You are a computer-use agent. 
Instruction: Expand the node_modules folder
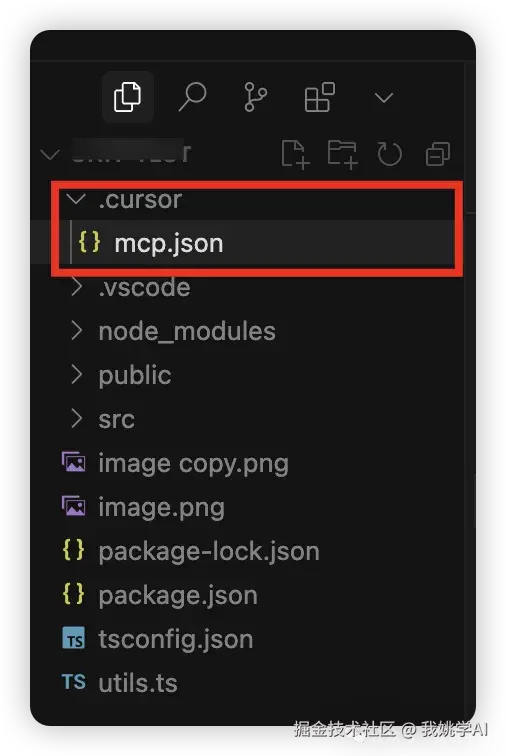pos(77,331)
